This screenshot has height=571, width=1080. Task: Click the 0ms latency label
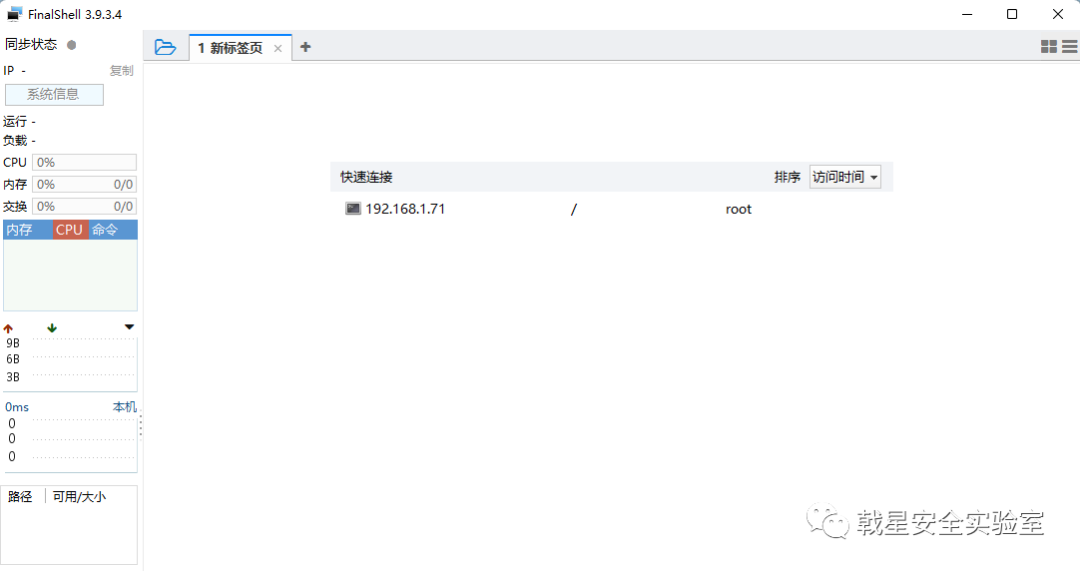click(17, 407)
